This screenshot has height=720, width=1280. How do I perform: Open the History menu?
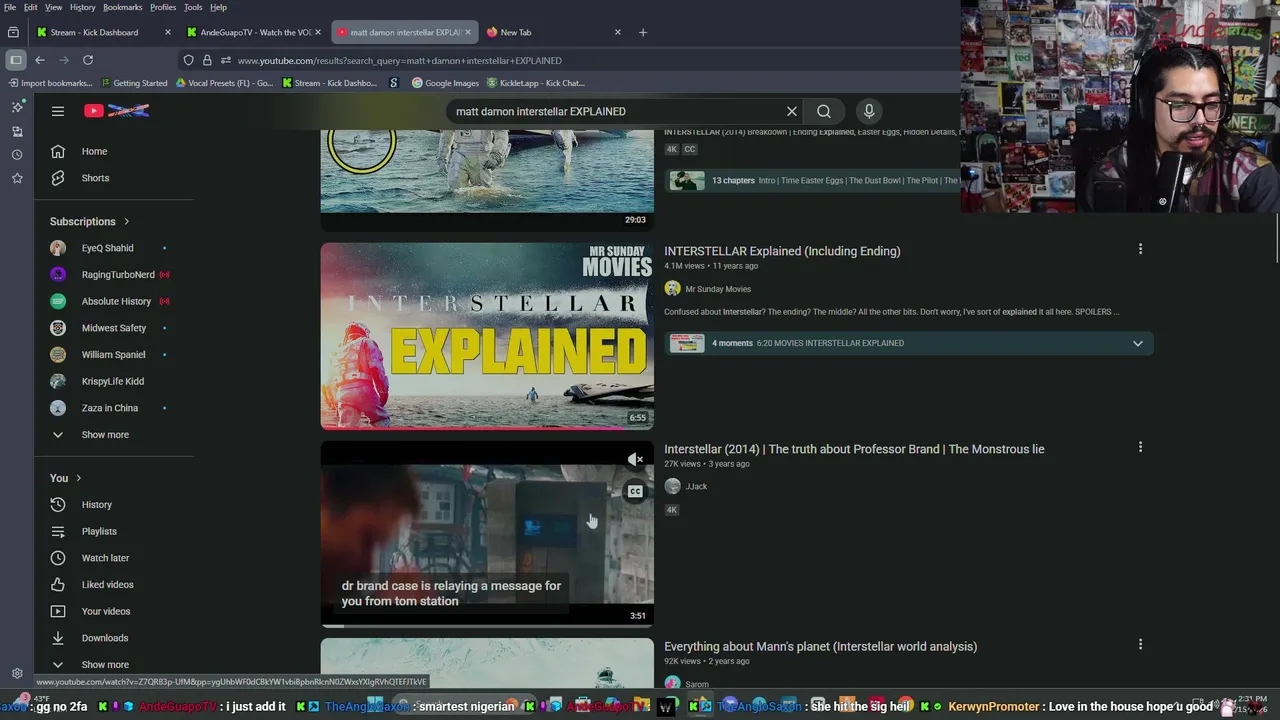pyautogui.click(x=83, y=7)
